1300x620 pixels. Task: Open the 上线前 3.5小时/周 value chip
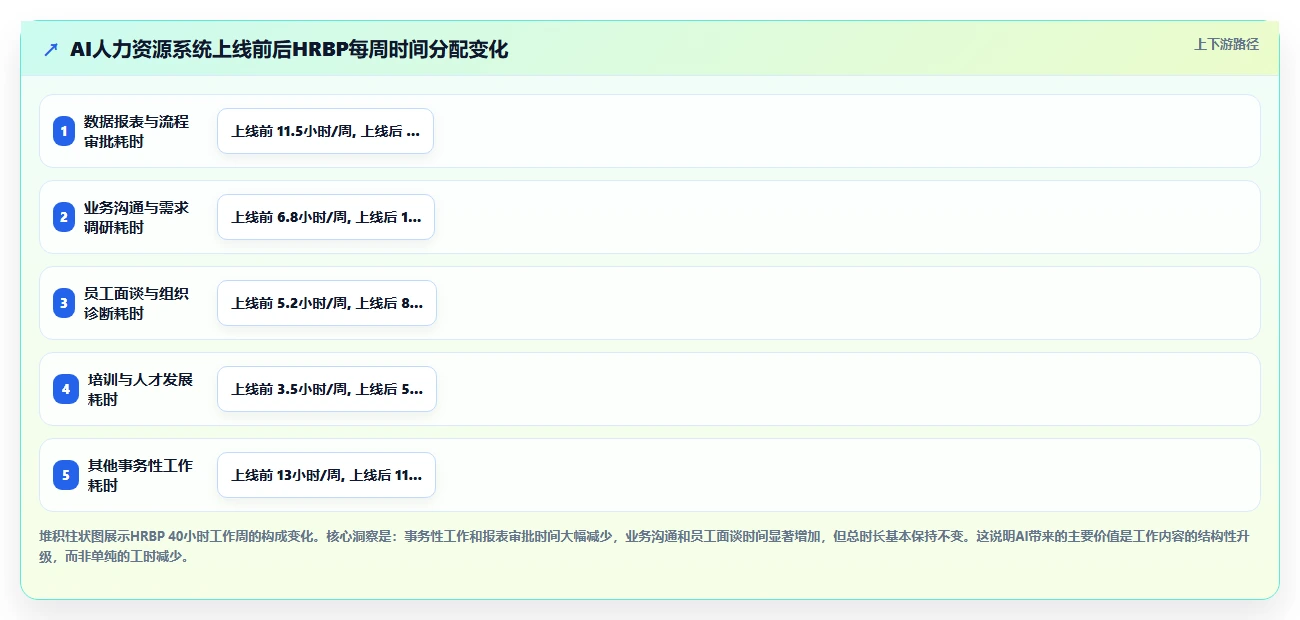coord(327,389)
